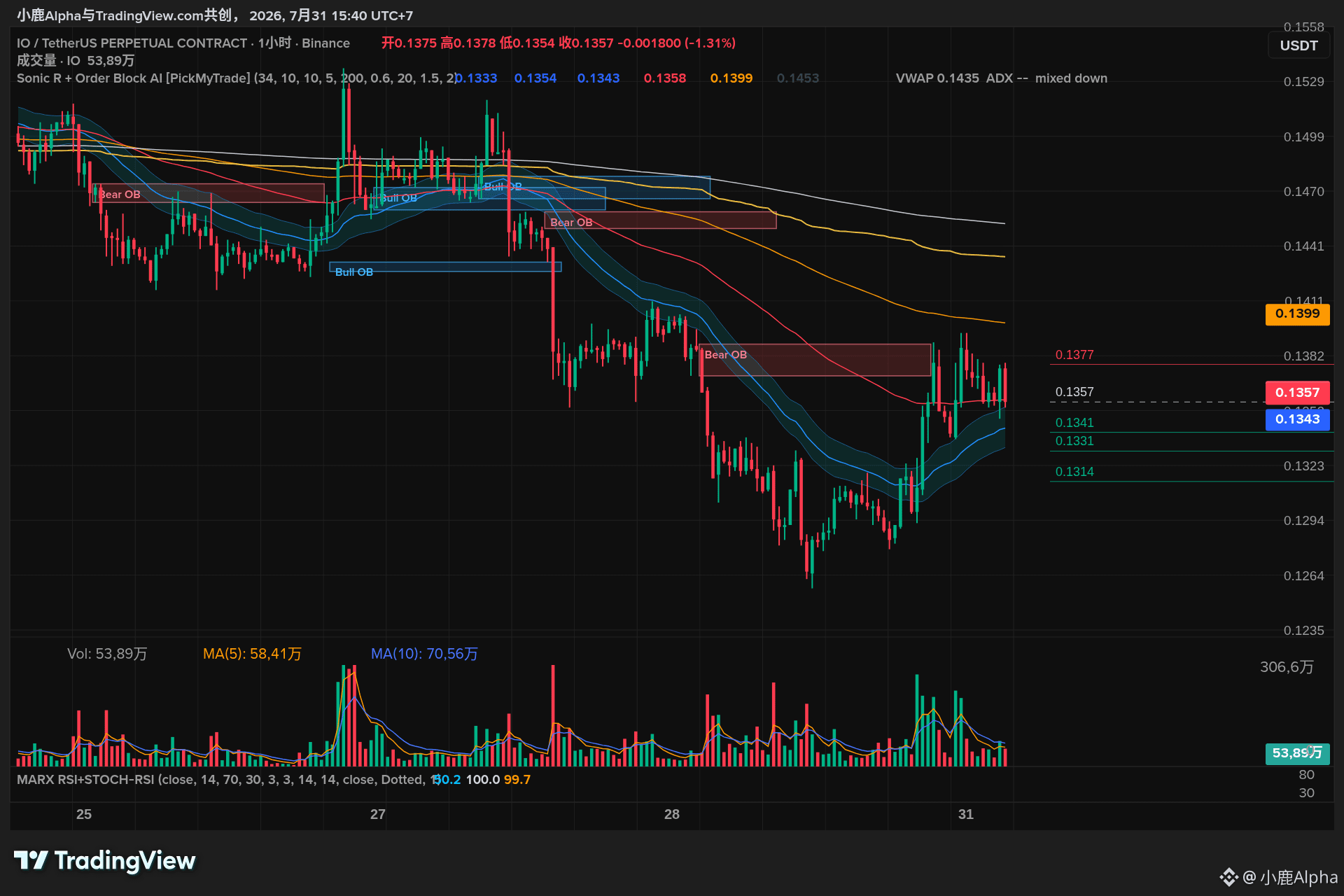Click the green 0.1331 support level label
This screenshot has height=896, width=1344.
(1074, 441)
